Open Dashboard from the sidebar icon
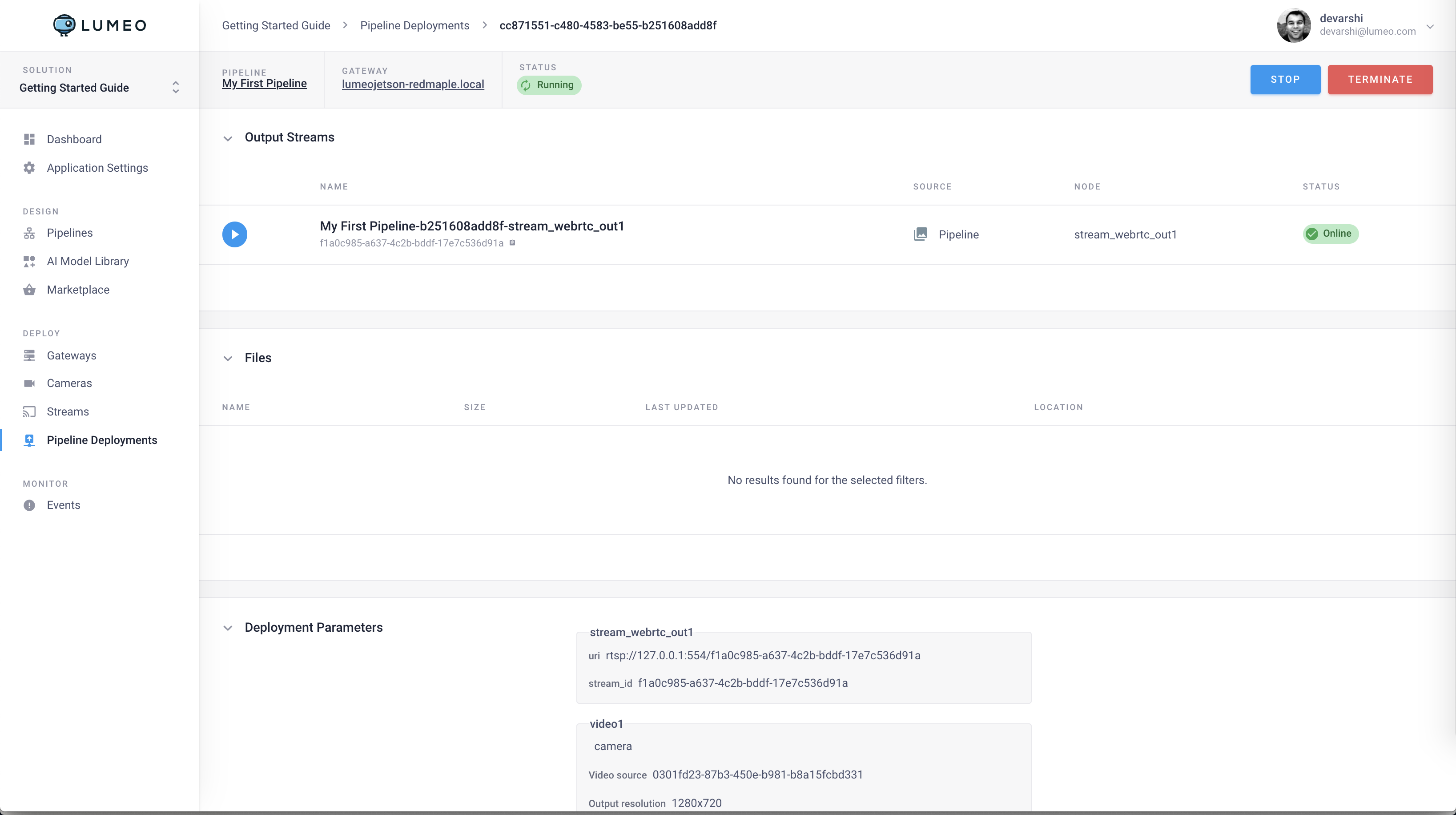 pyautogui.click(x=29, y=139)
